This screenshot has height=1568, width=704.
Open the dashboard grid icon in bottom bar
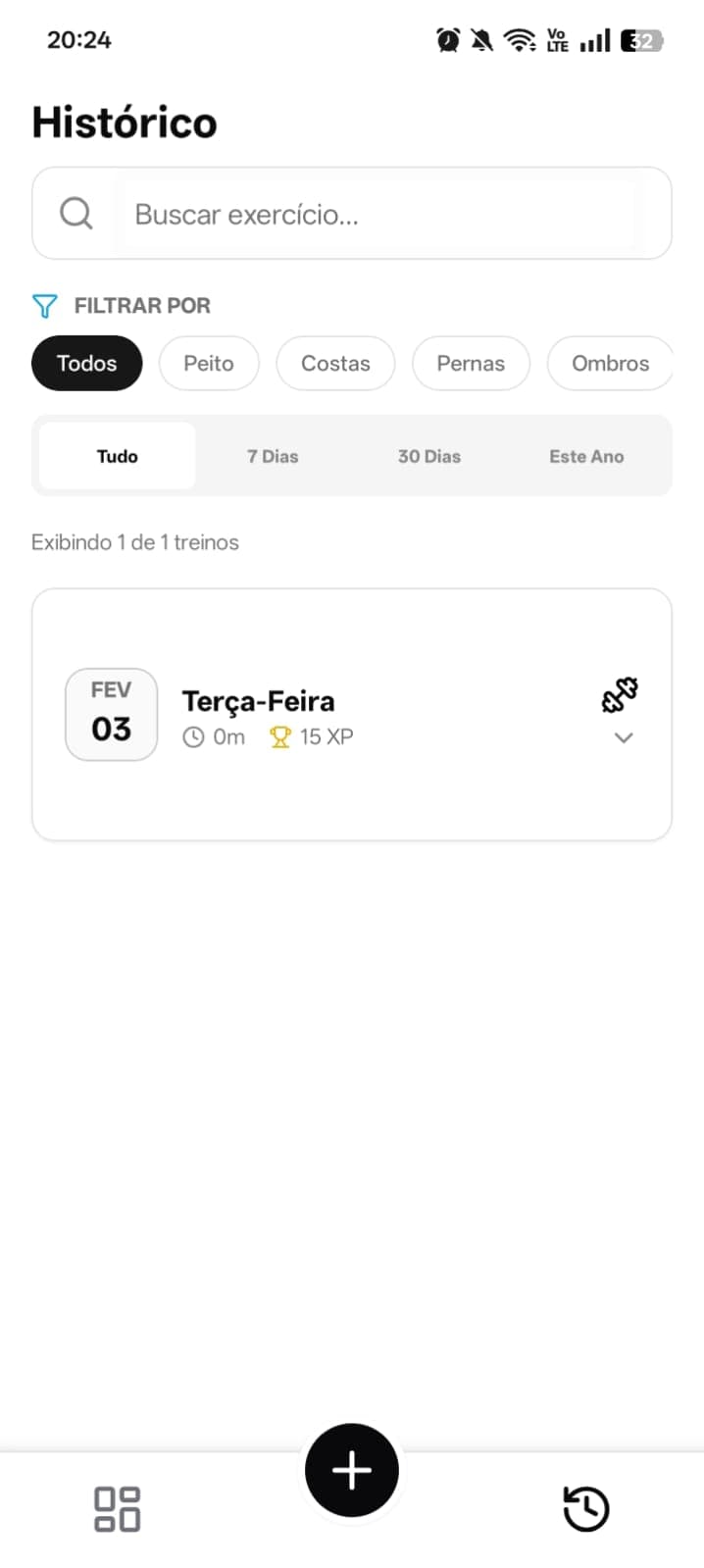117,1508
